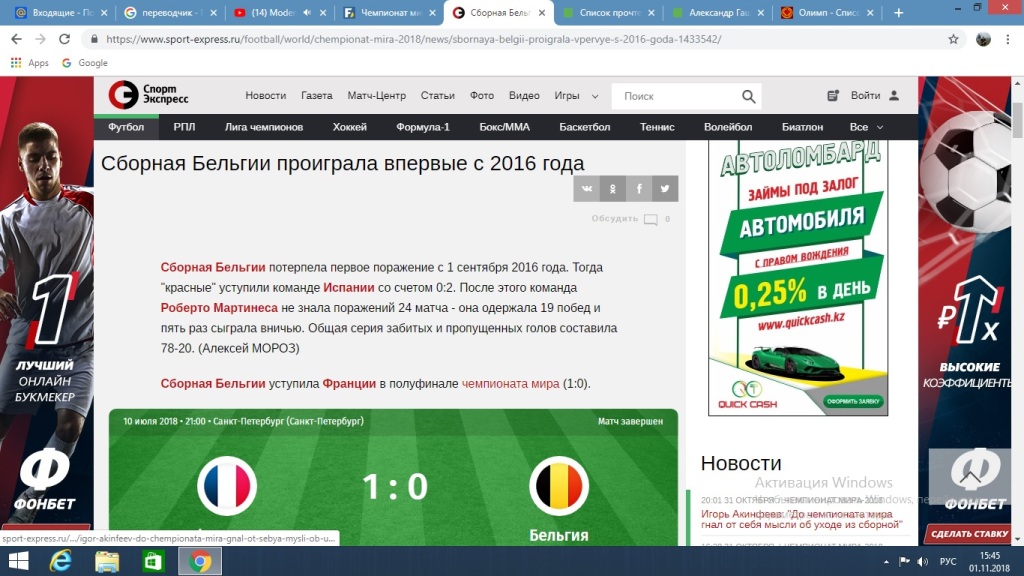The image size is (1024, 576).
Task: Open a new browser tab
Action: click(899, 12)
